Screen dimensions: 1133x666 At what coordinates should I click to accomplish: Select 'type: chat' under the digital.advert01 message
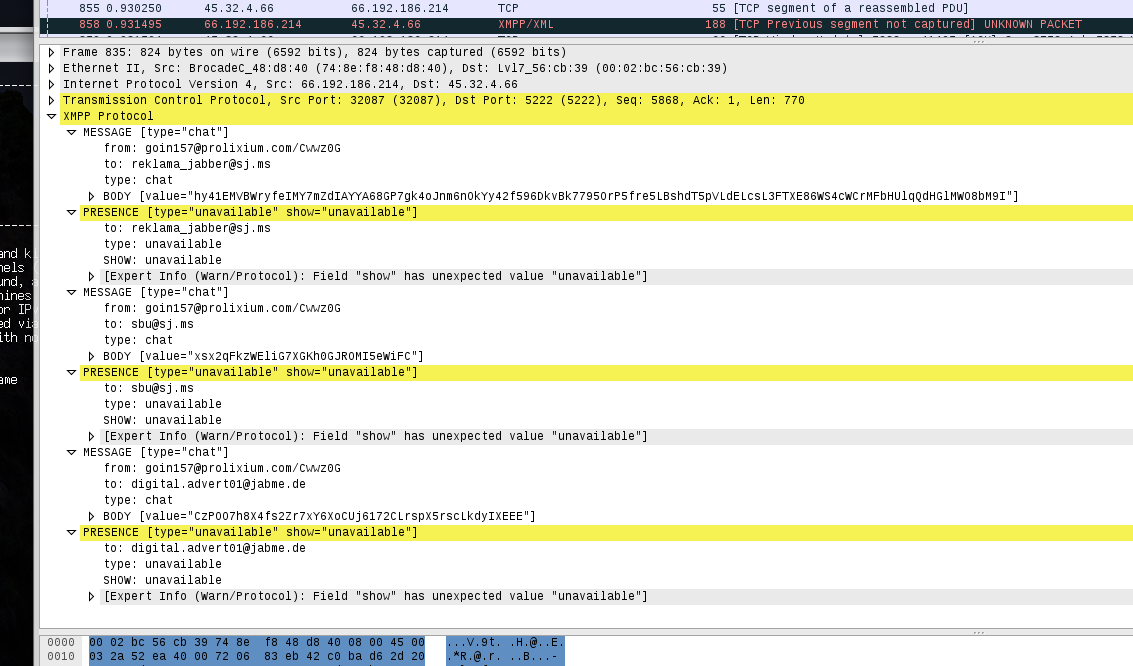(138, 500)
